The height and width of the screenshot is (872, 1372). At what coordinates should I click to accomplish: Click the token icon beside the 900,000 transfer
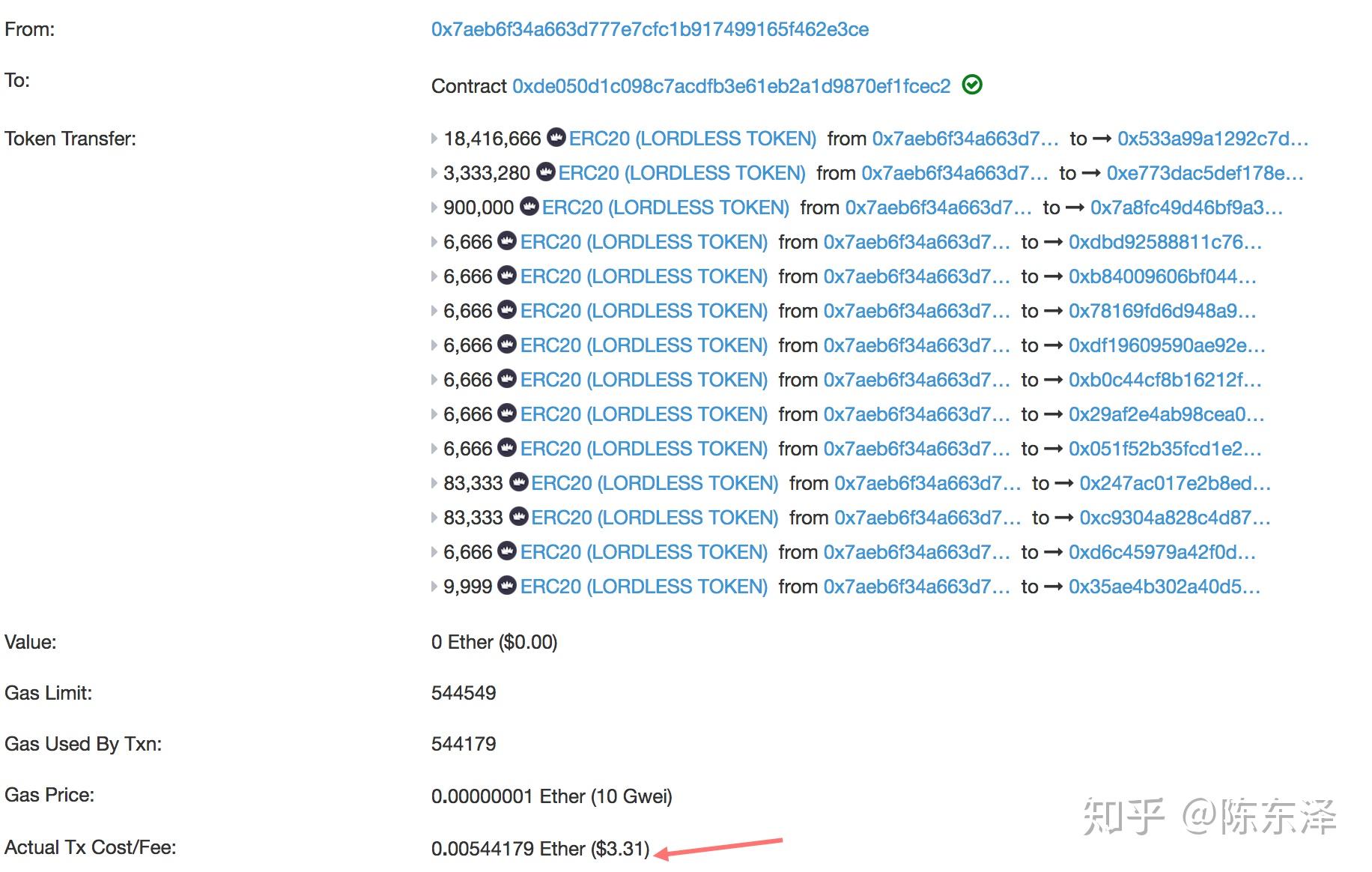[x=529, y=207]
